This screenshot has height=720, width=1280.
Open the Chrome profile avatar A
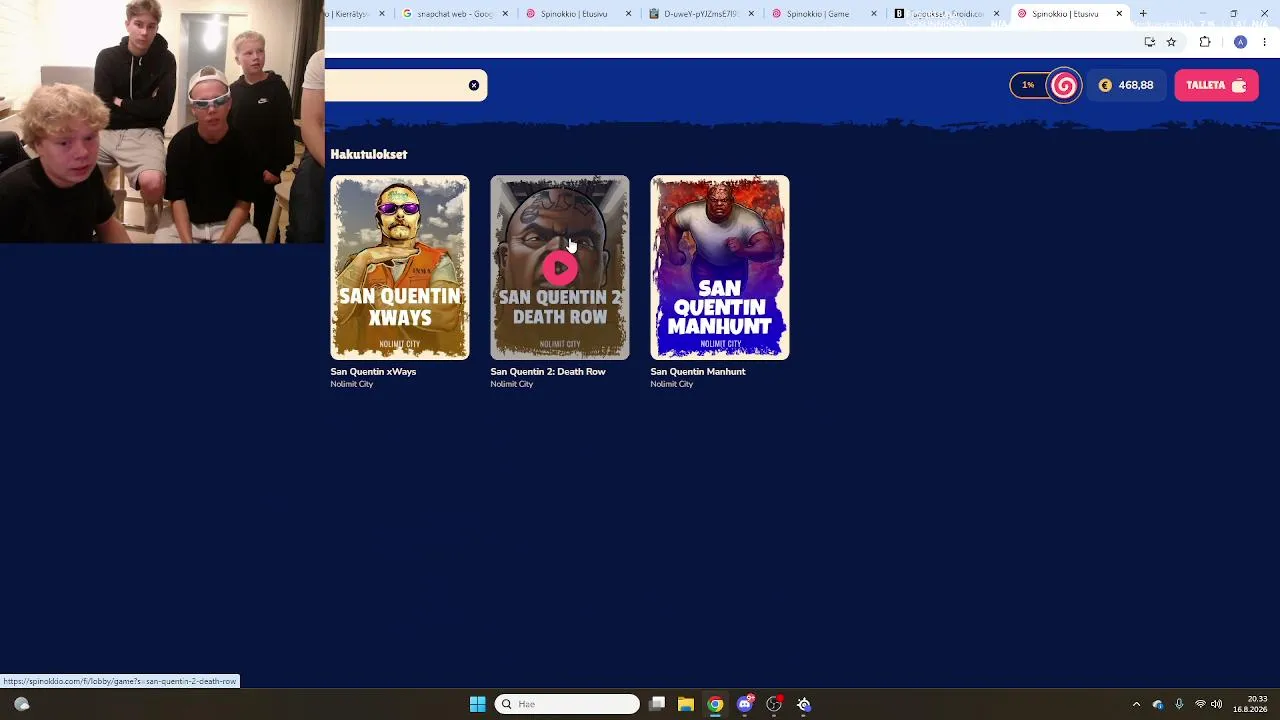click(1240, 42)
